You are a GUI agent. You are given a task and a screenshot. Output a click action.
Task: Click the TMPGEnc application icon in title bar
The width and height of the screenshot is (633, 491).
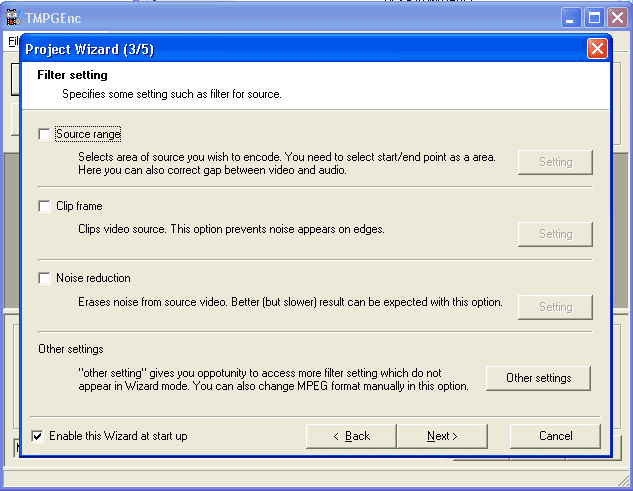13,18
